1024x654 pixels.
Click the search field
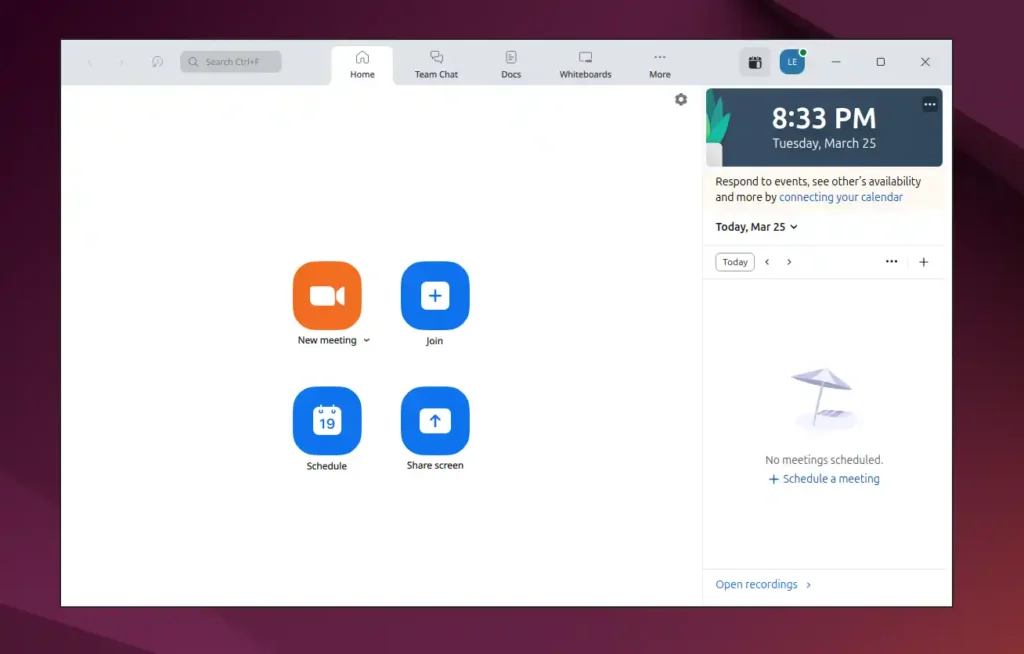pyautogui.click(x=230, y=61)
